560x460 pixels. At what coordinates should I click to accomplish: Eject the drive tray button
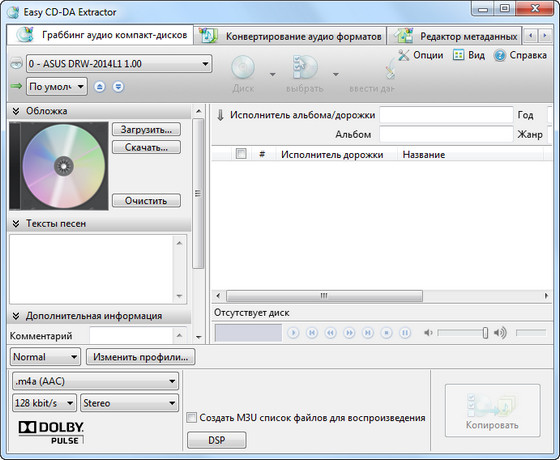tap(100, 86)
